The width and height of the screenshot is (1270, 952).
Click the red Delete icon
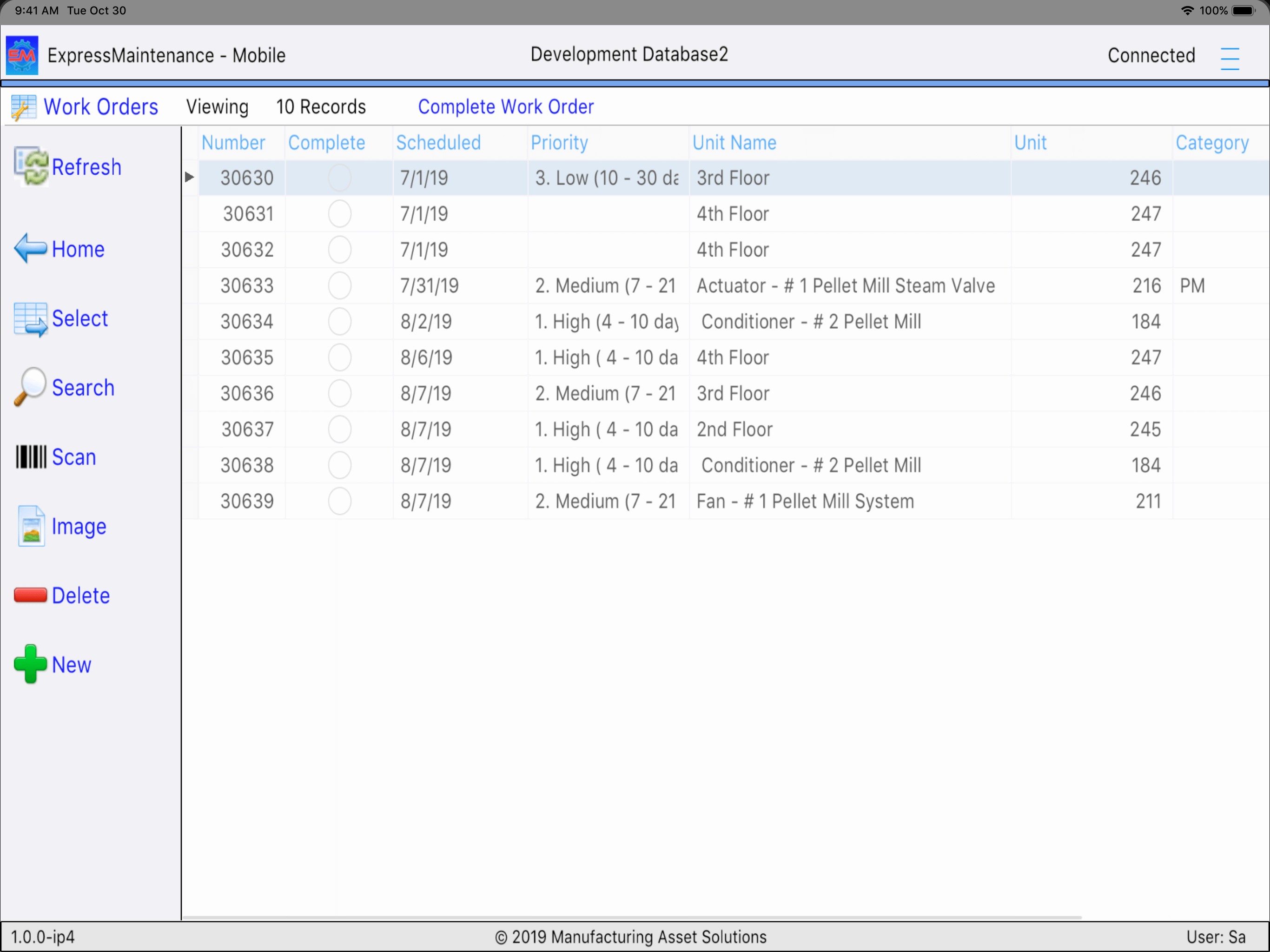30,595
